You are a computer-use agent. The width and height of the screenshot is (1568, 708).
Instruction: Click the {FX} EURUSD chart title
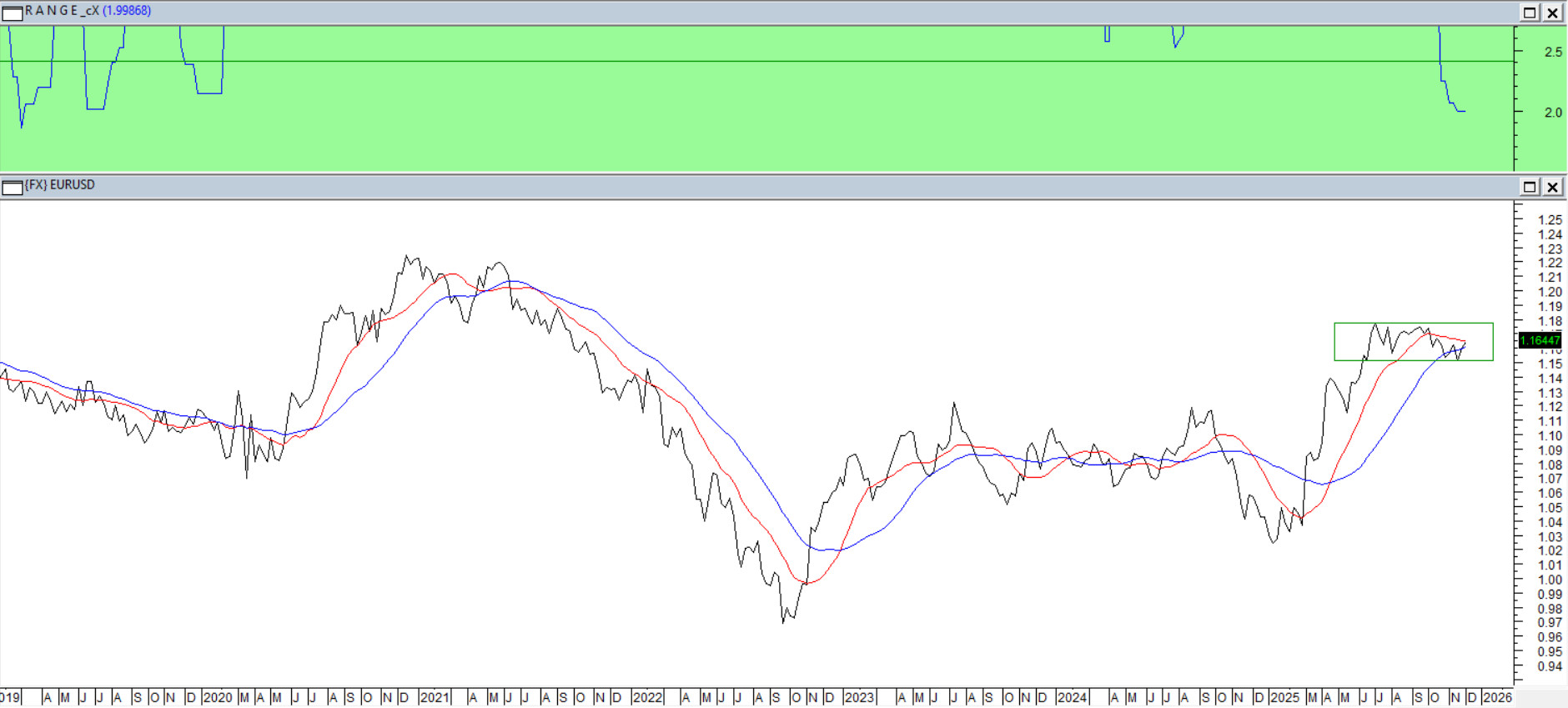coord(60,185)
